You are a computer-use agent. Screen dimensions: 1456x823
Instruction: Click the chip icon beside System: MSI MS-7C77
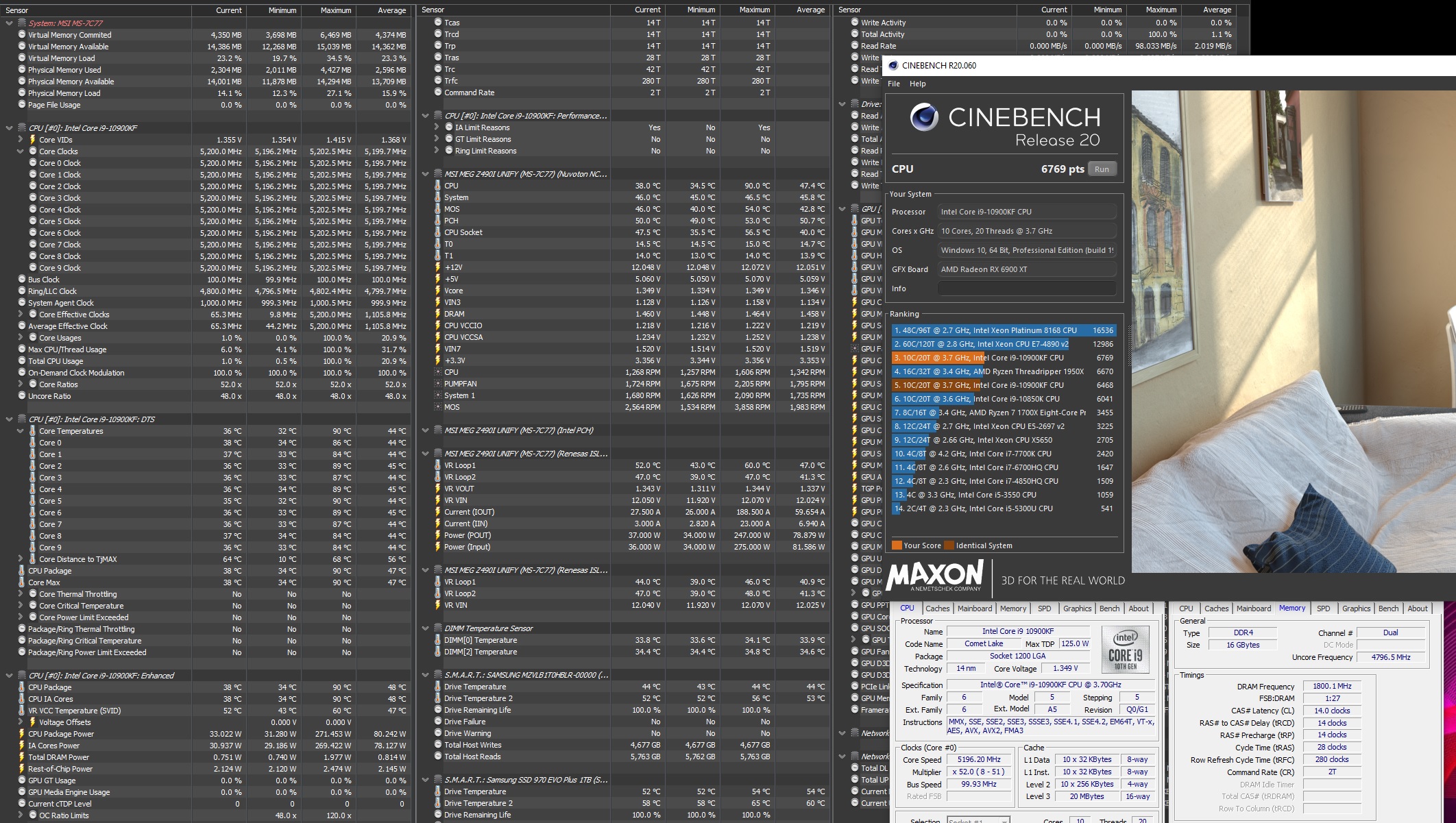[22, 23]
